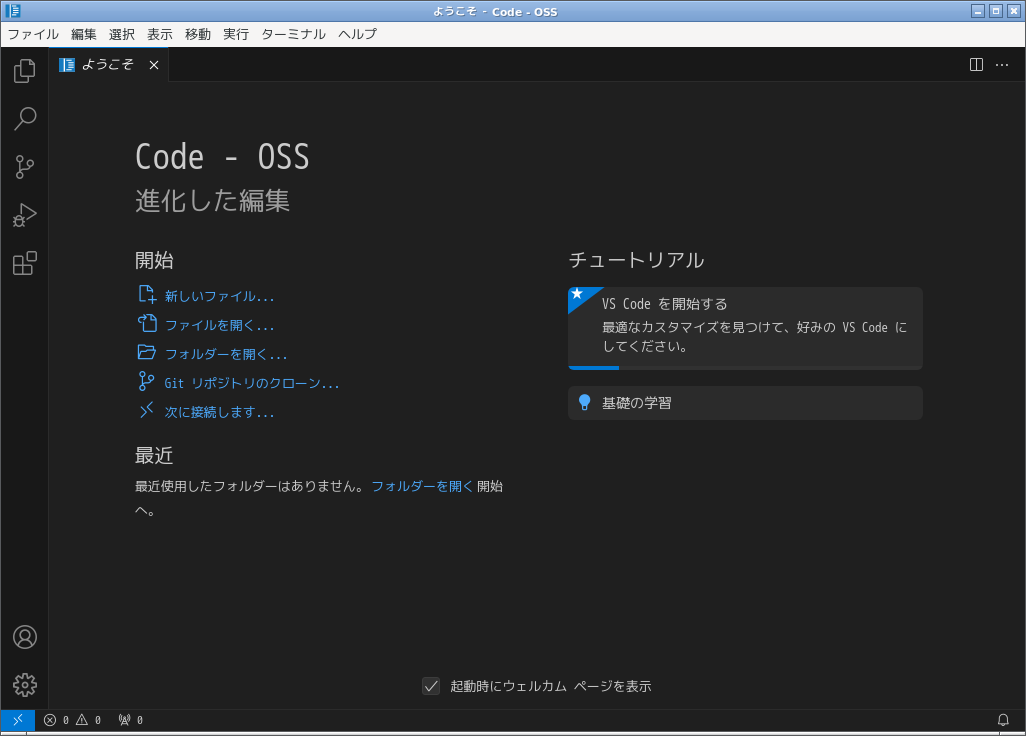The width and height of the screenshot is (1026, 736).
Task: Open the VS Code を開始する tutorial card
Action: [x=745, y=328]
